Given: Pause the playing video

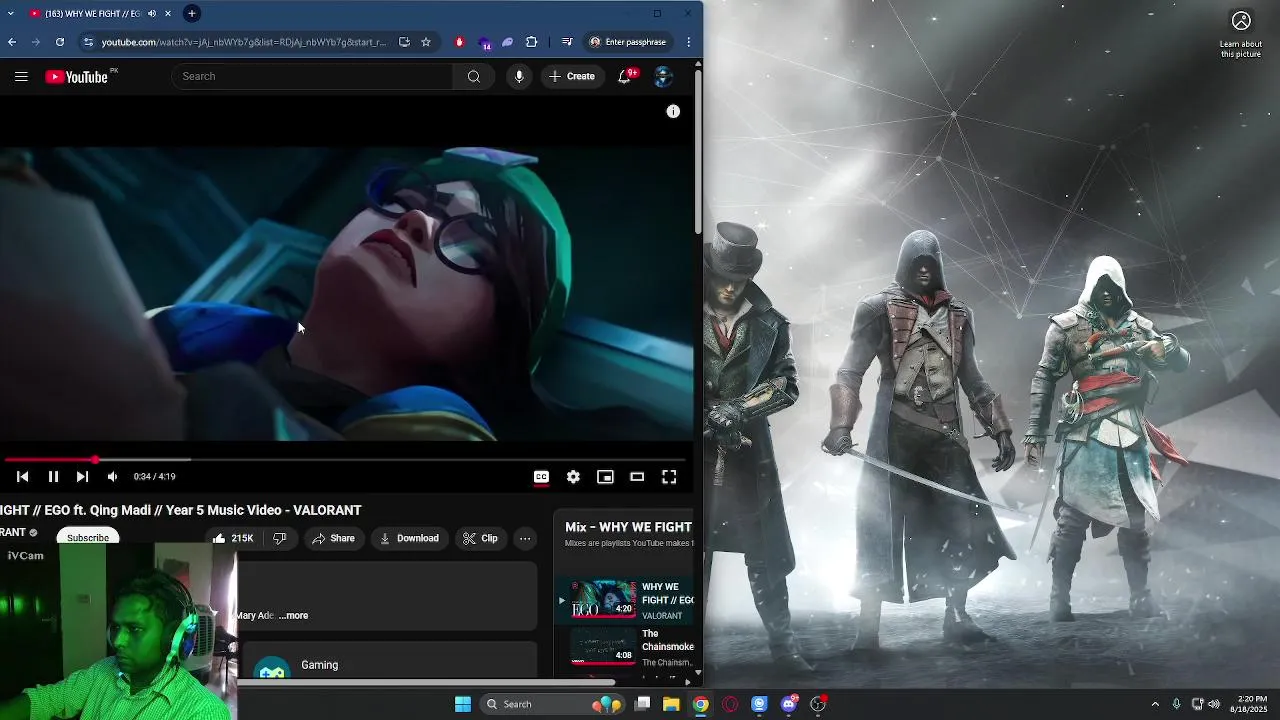Looking at the screenshot, I should coord(53,477).
